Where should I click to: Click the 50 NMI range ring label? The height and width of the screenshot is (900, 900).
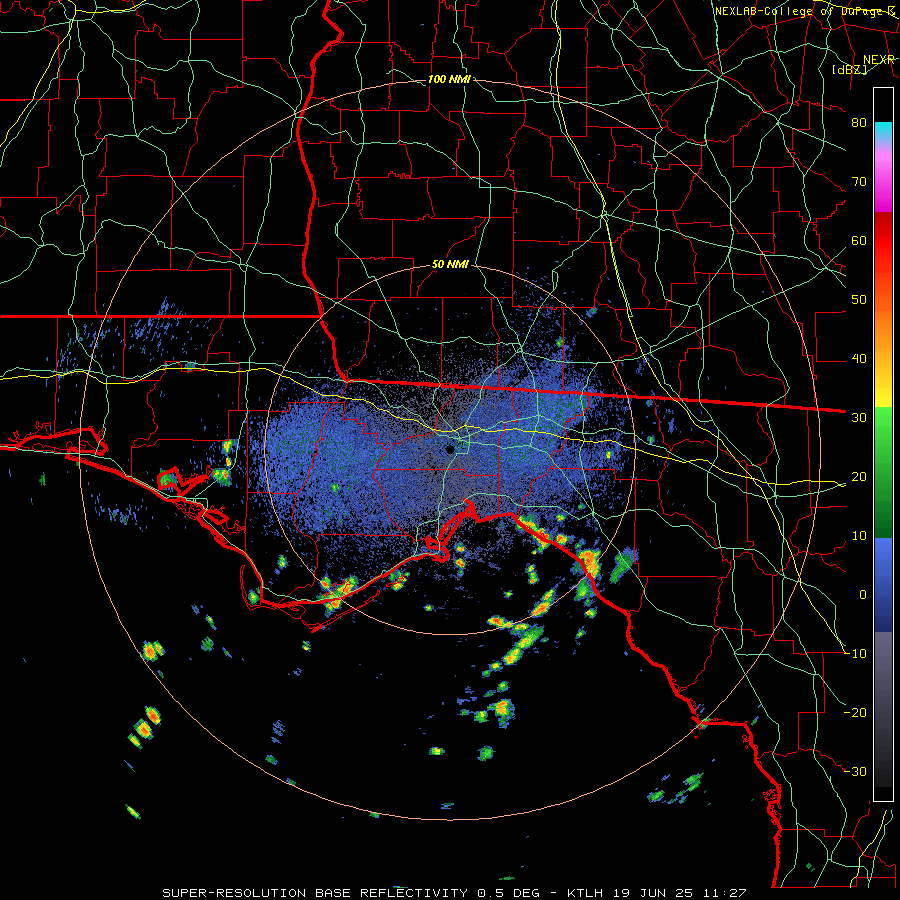[450, 265]
